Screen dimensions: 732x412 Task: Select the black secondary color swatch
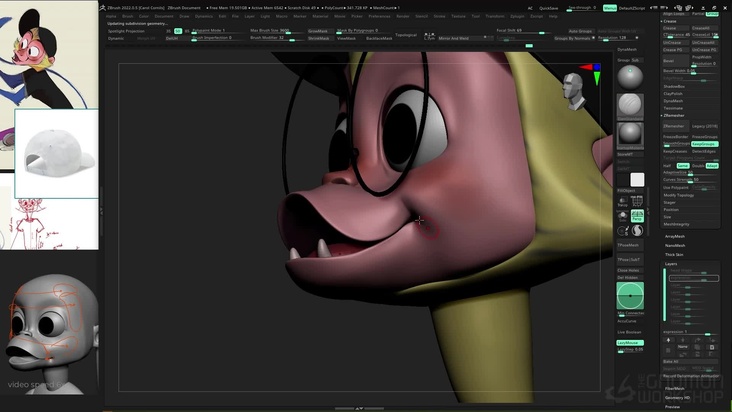[623, 180]
